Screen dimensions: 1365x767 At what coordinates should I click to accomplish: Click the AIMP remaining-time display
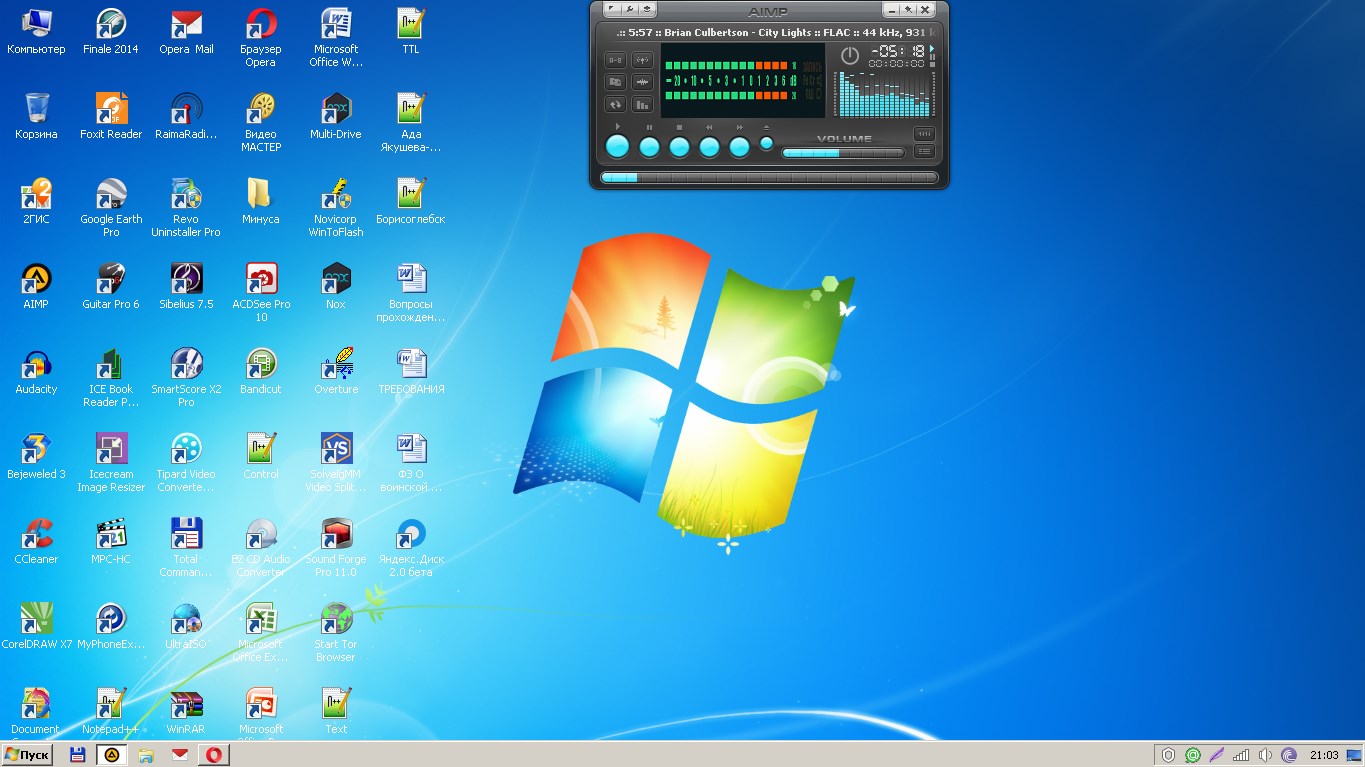[897, 52]
